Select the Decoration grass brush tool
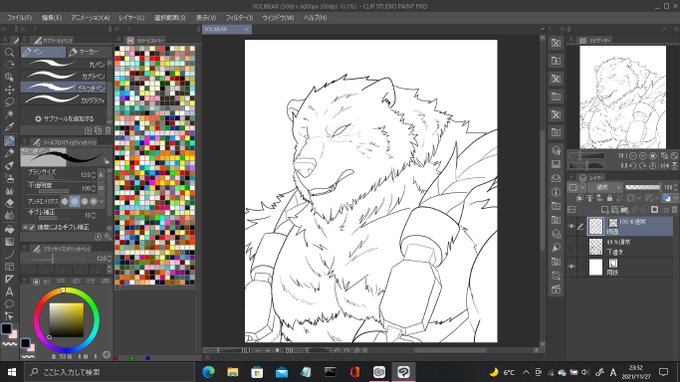 (9, 191)
